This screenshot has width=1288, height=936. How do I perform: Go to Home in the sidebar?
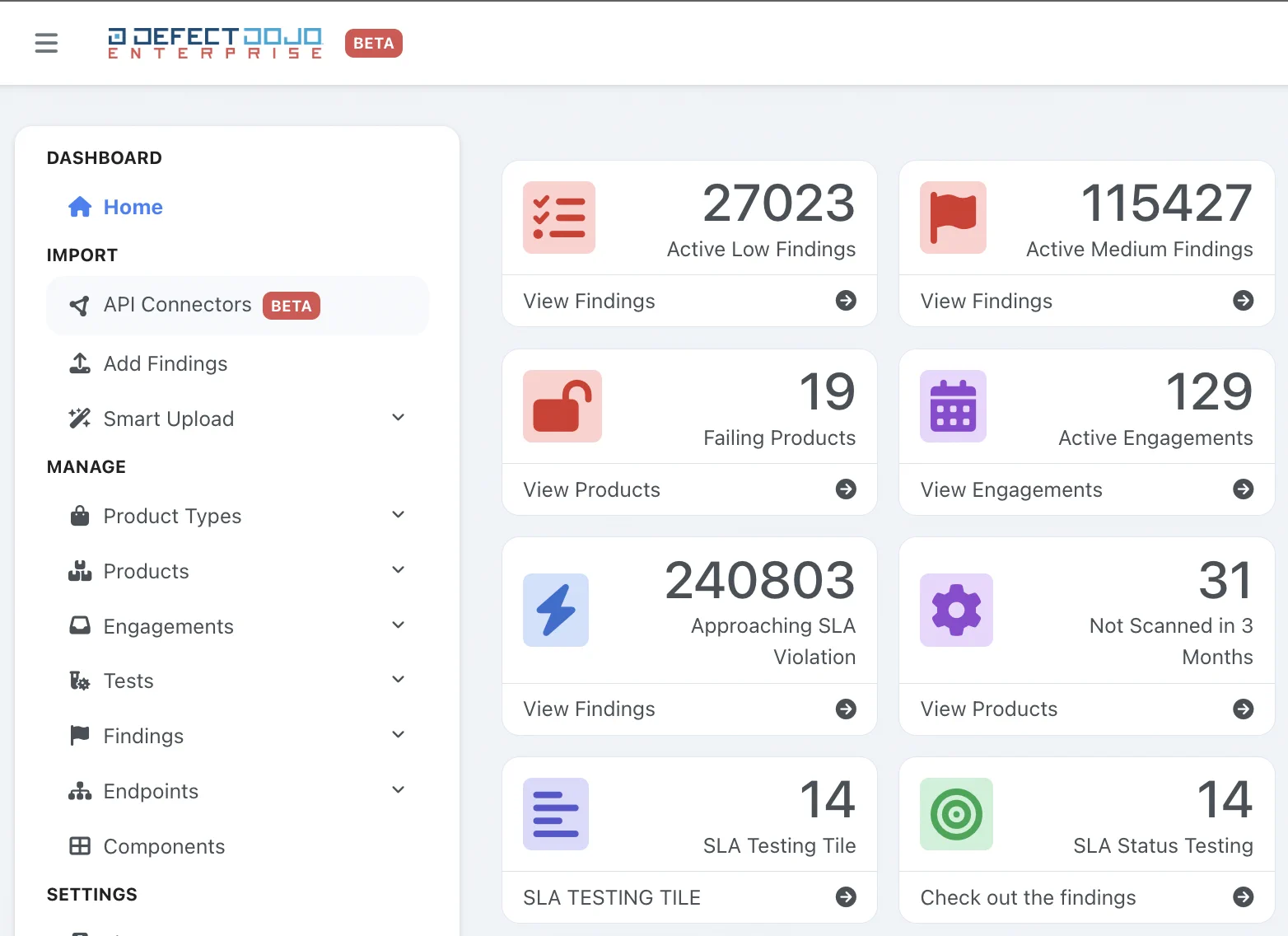click(133, 207)
